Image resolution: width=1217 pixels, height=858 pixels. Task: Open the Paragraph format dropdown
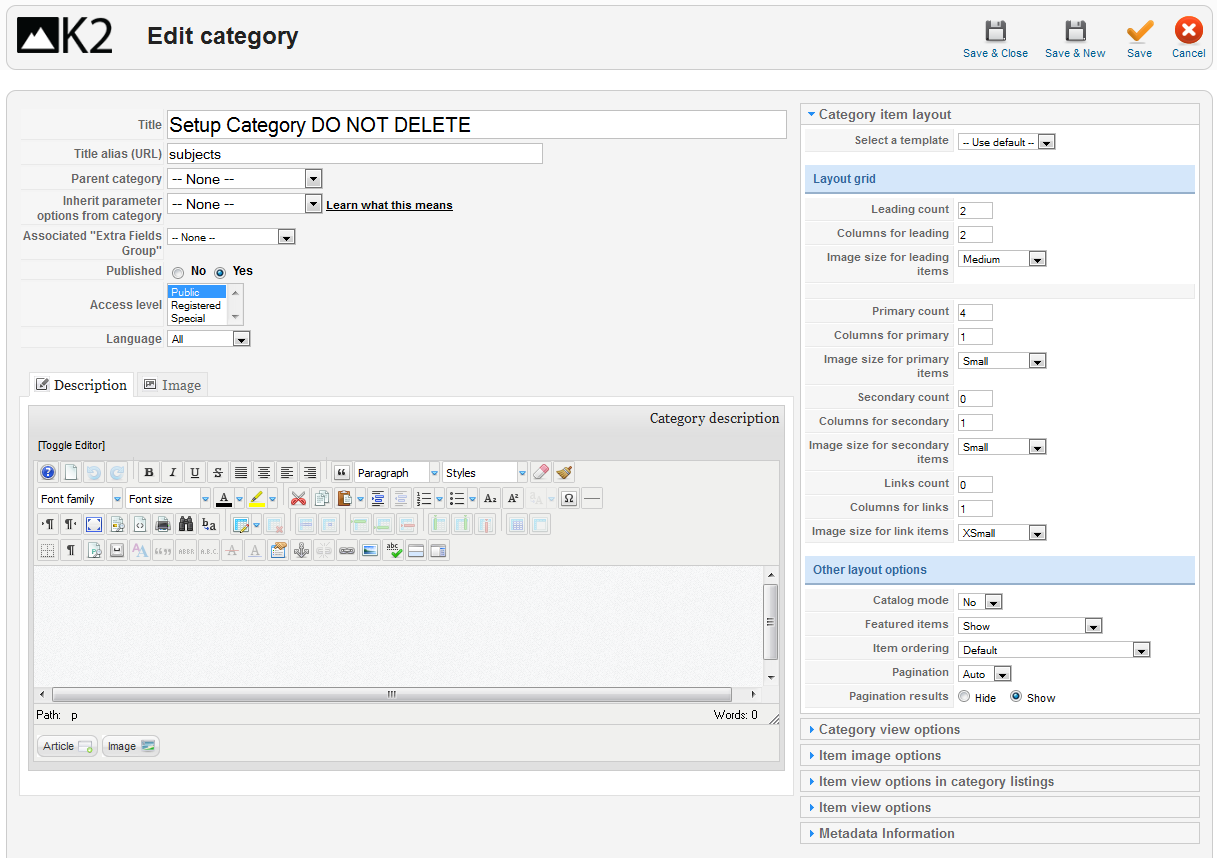pyautogui.click(x=397, y=473)
